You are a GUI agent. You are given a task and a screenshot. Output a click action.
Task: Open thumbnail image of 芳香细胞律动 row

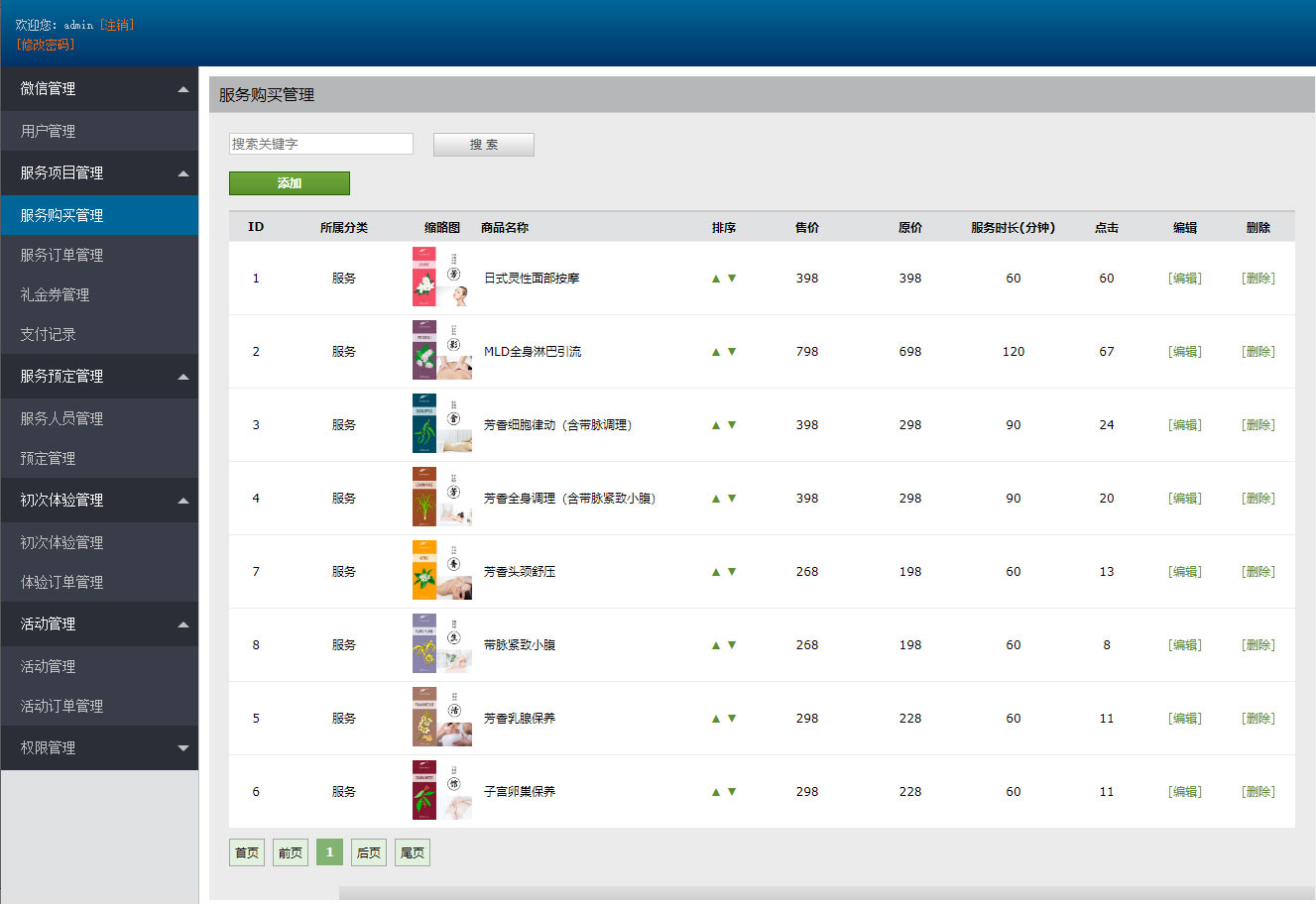(441, 424)
